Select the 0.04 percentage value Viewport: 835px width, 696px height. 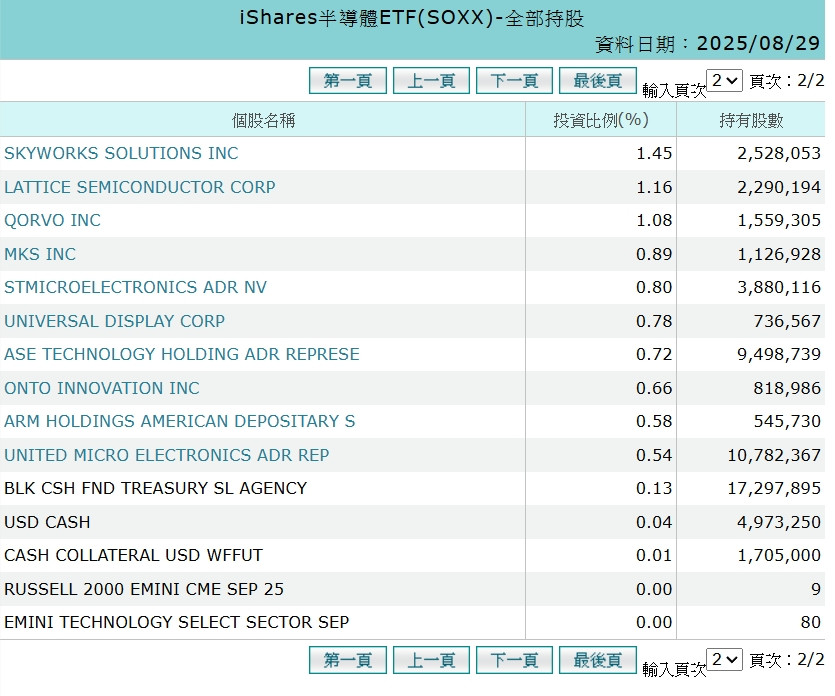click(x=654, y=523)
